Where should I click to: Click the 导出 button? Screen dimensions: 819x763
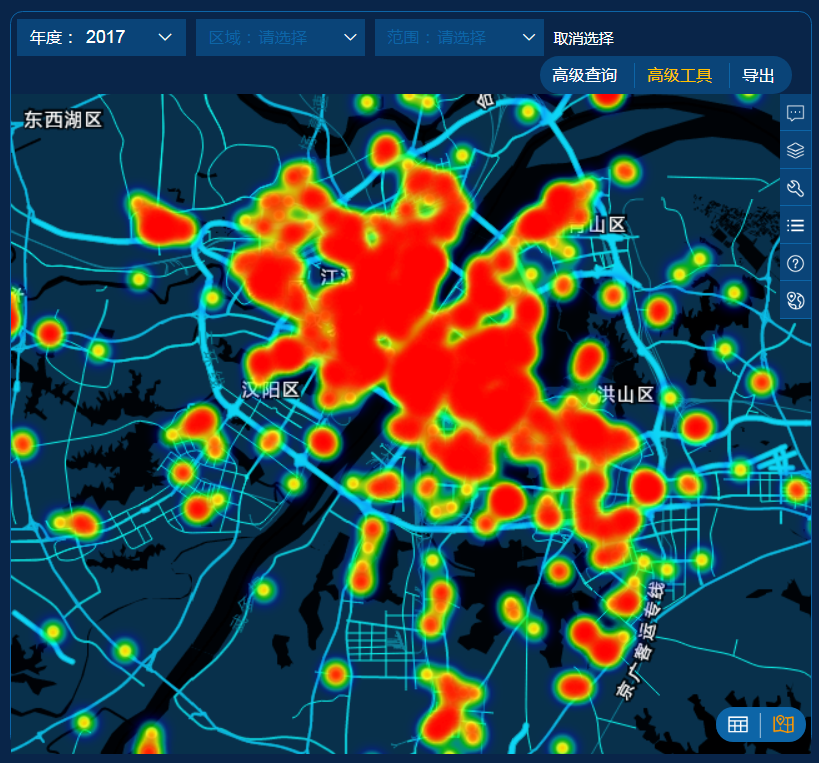click(x=758, y=75)
